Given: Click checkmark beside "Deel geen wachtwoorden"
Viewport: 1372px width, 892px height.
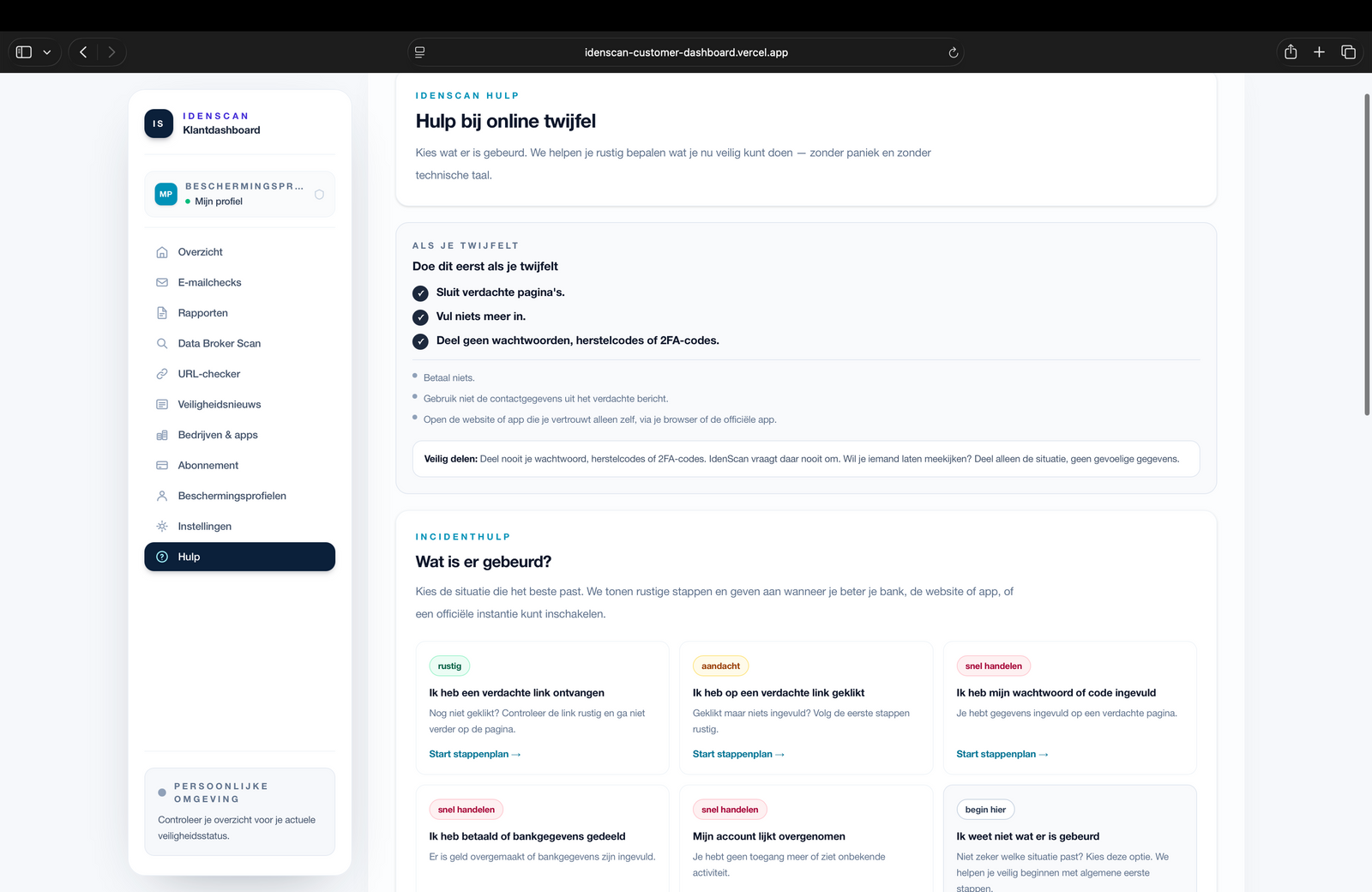Looking at the screenshot, I should pos(420,341).
